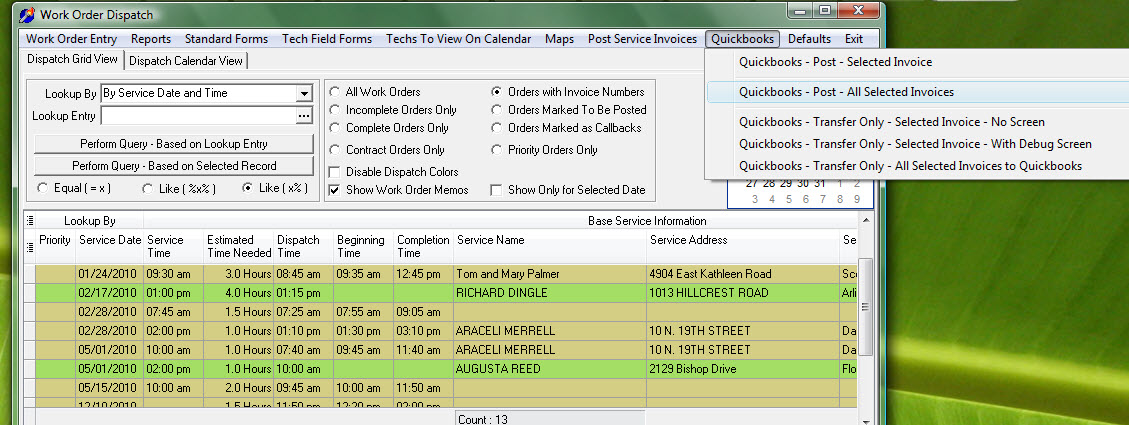Click the Dispatch Time column header
The image size is (1129, 425).
[304, 246]
